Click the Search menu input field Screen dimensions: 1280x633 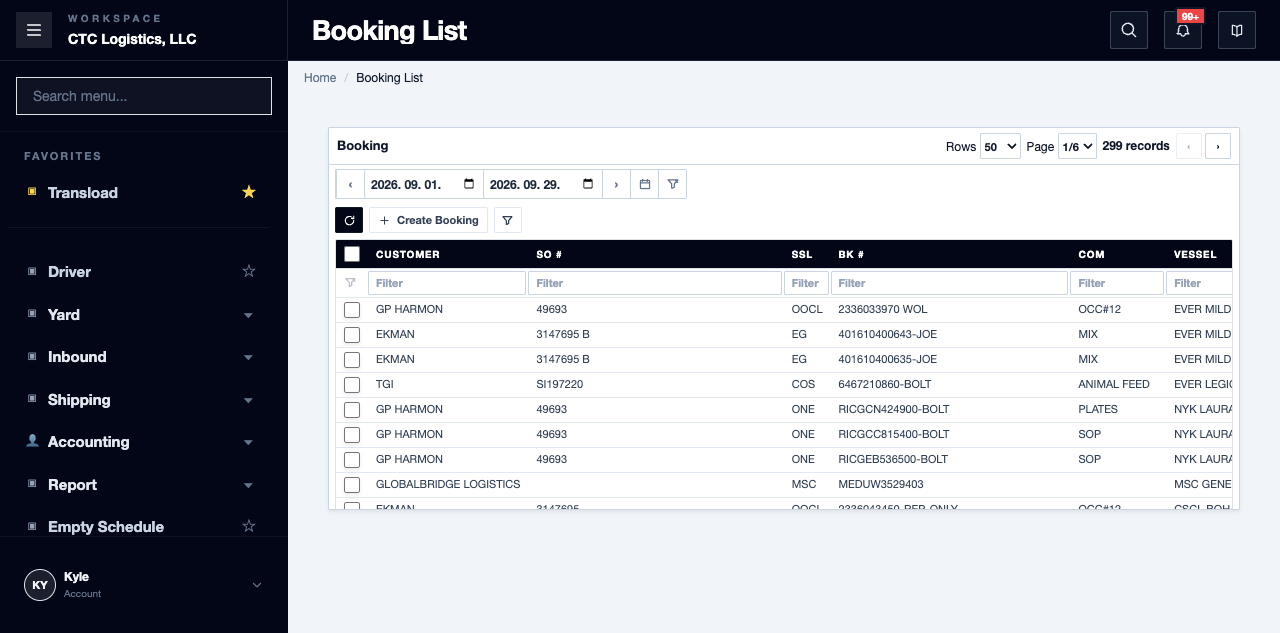point(144,96)
